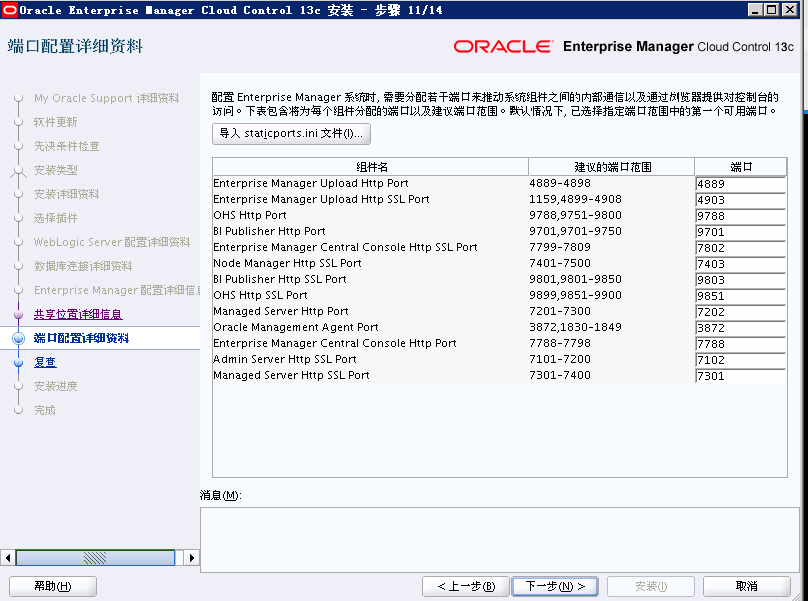Click the '先决条件检查' step in sidebar
Image resolution: width=808 pixels, height=601 pixels.
66,146
